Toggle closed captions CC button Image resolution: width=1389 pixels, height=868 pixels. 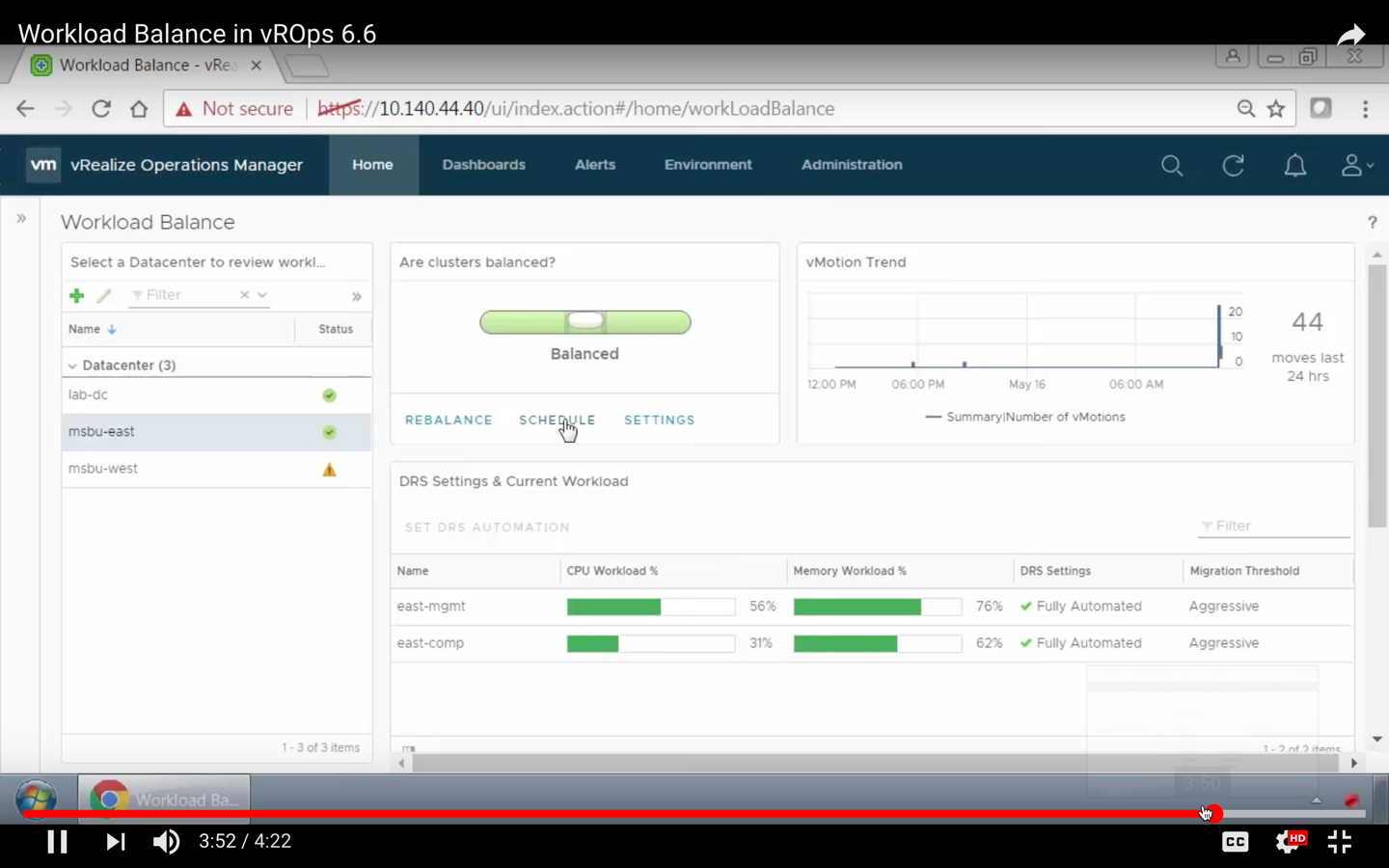[x=1235, y=842]
